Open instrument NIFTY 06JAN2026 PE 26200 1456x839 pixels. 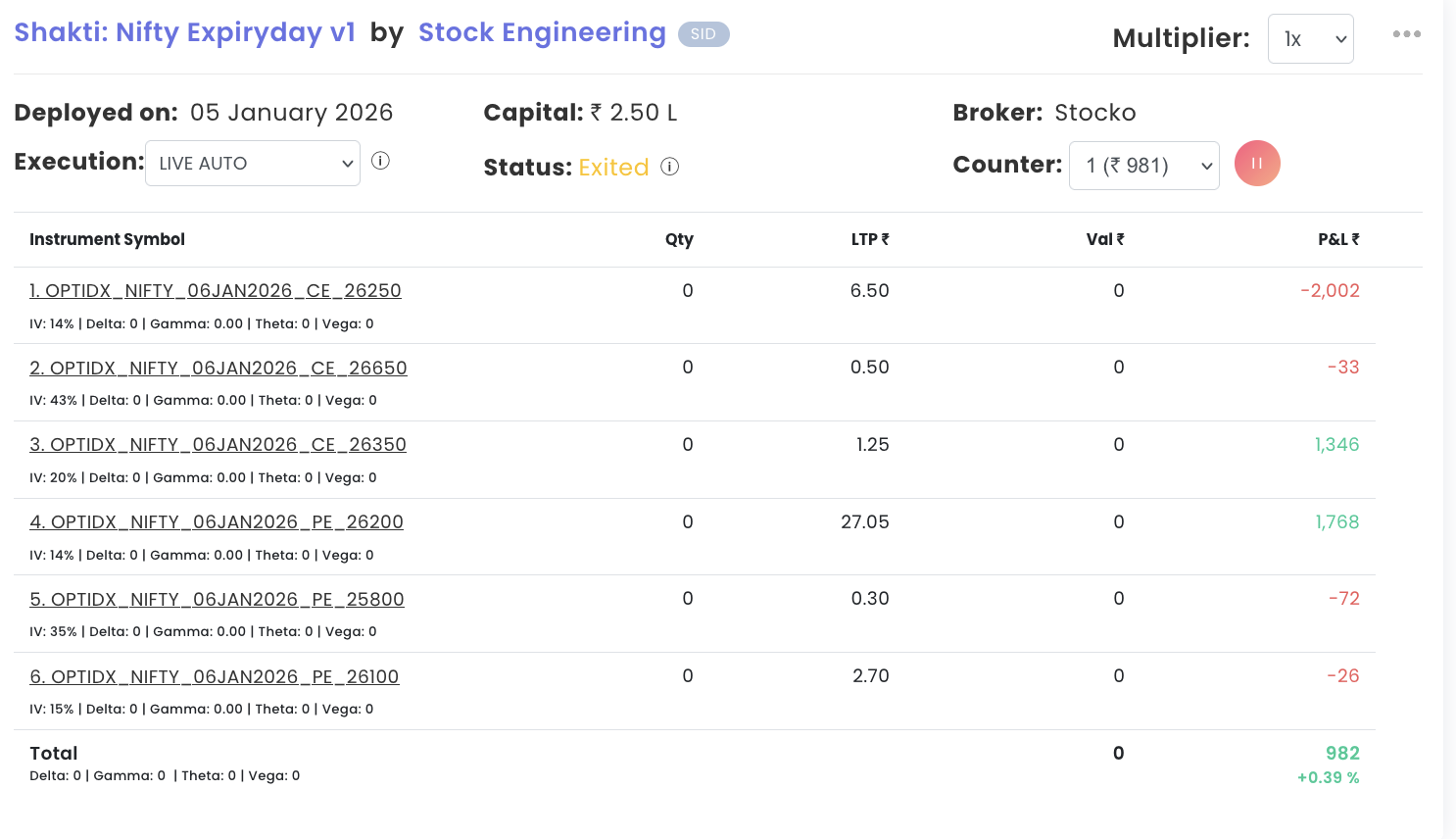[x=217, y=522]
